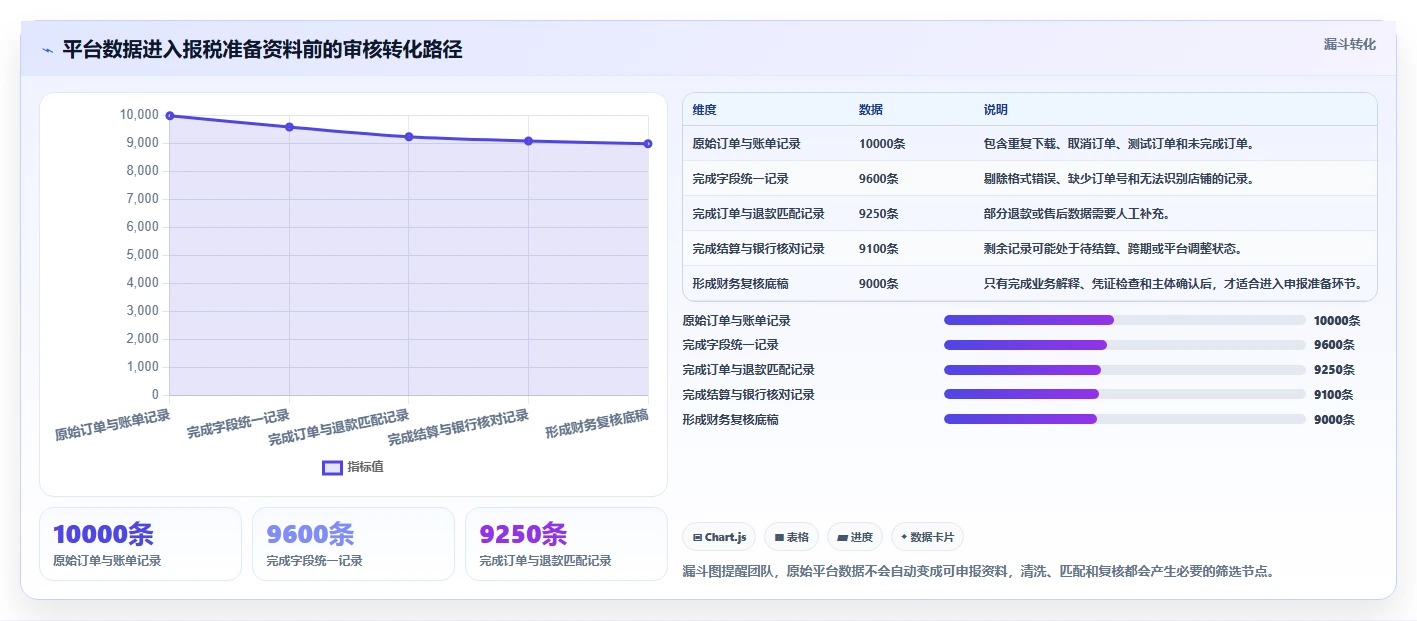
Task: Click the 9100条 value beside progress bar
Action: pyautogui.click(x=1334, y=395)
